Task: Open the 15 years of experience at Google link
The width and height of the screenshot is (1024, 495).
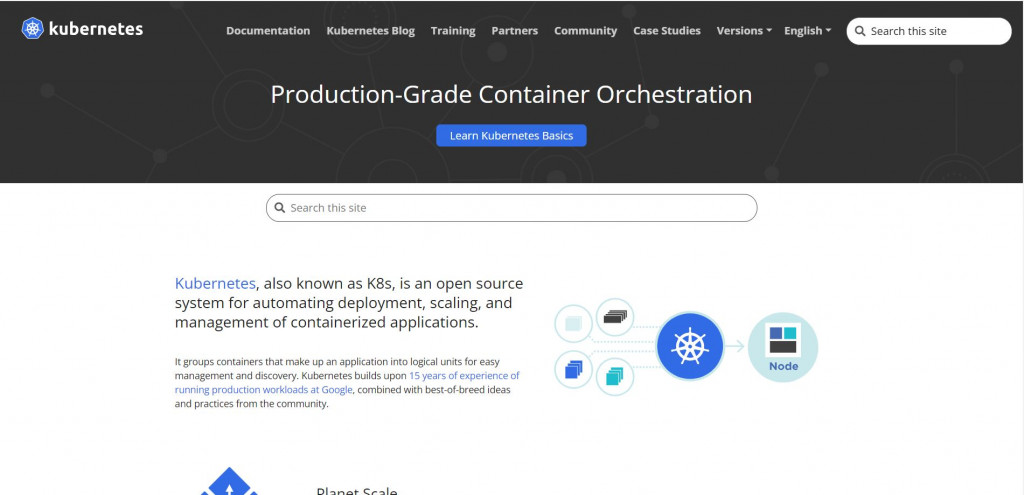Action: (x=347, y=383)
